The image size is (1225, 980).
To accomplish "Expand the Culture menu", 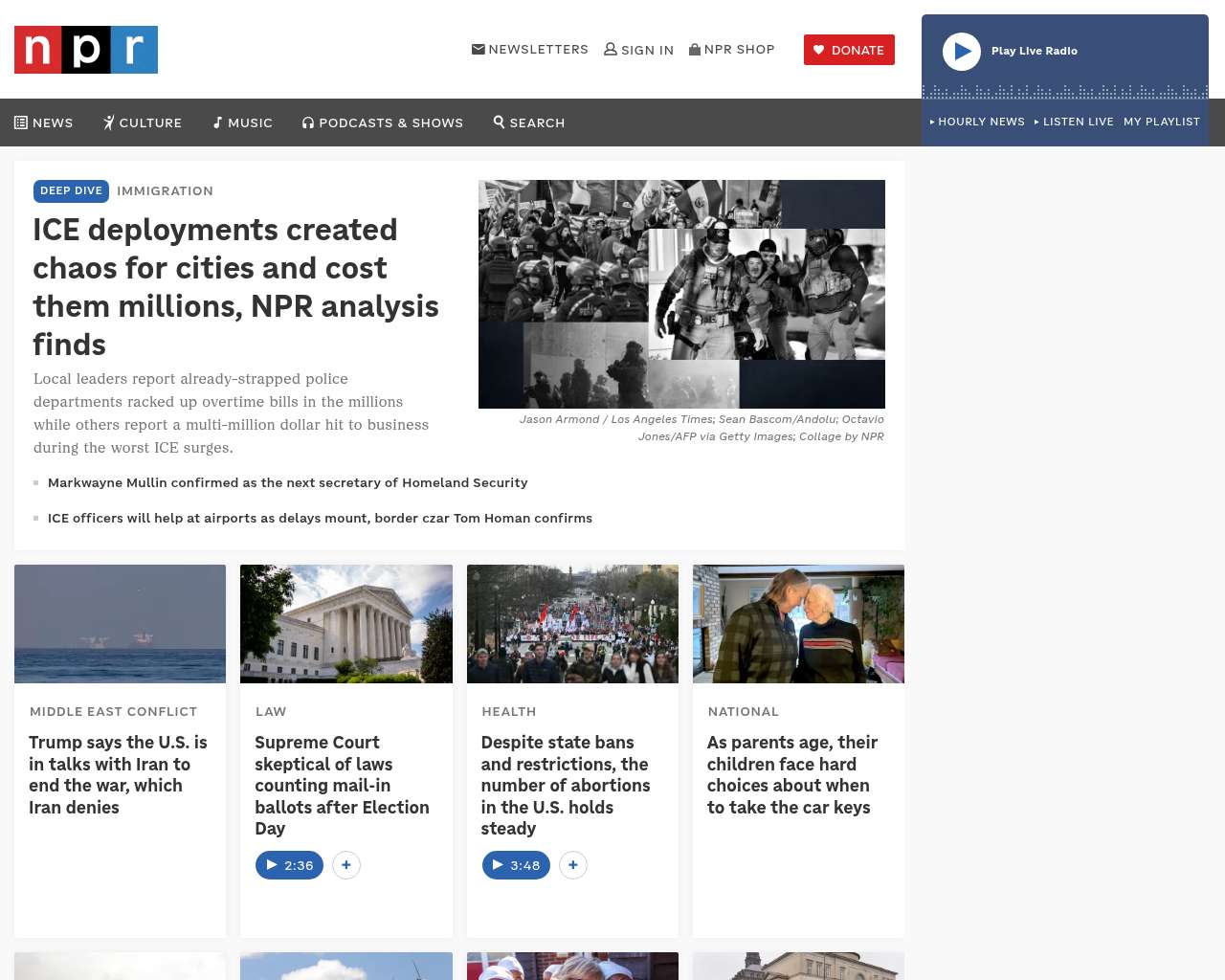I will click(143, 122).
